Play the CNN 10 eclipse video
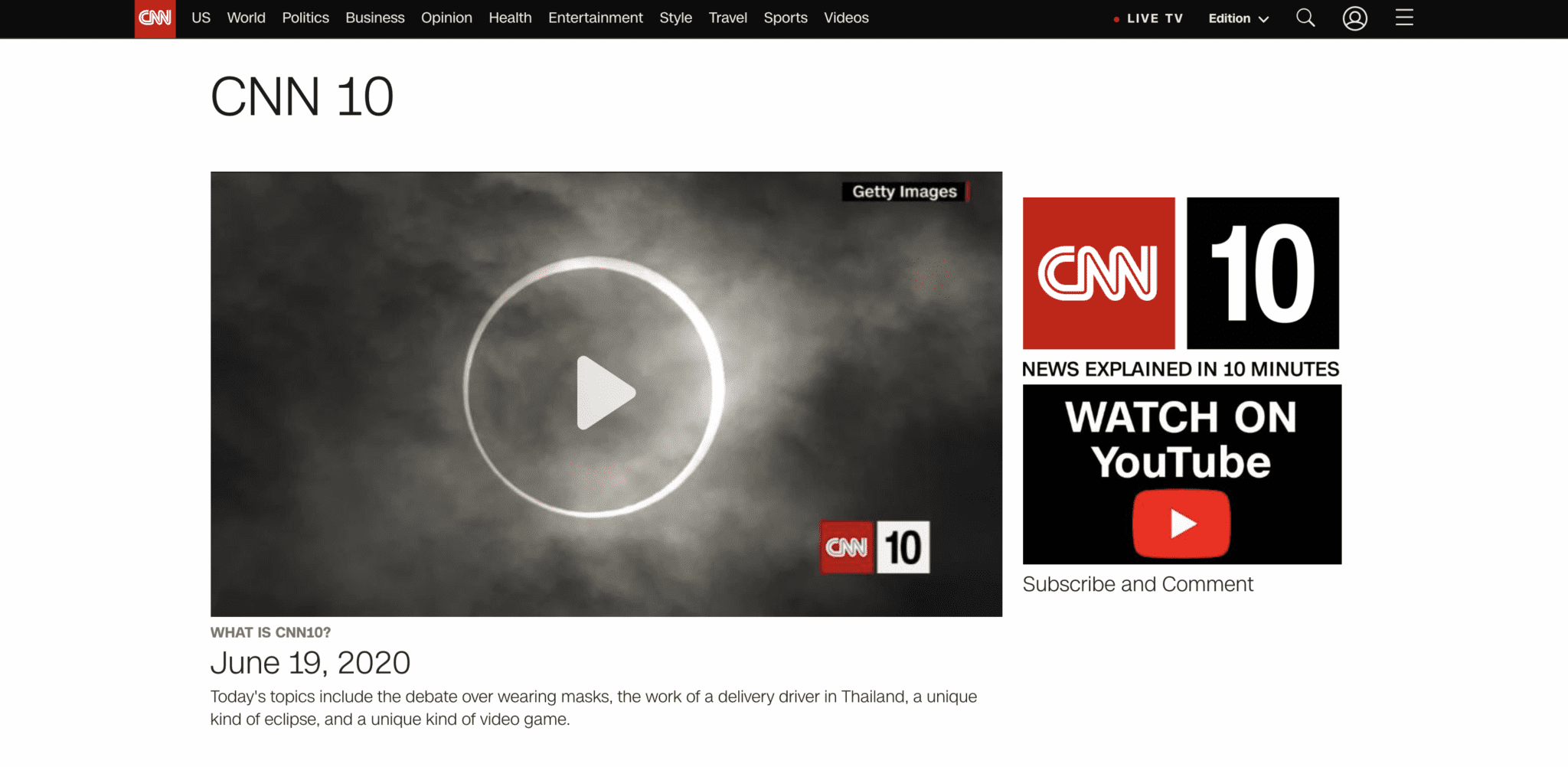The height and width of the screenshot is (767, 1568). coord(606,393)
